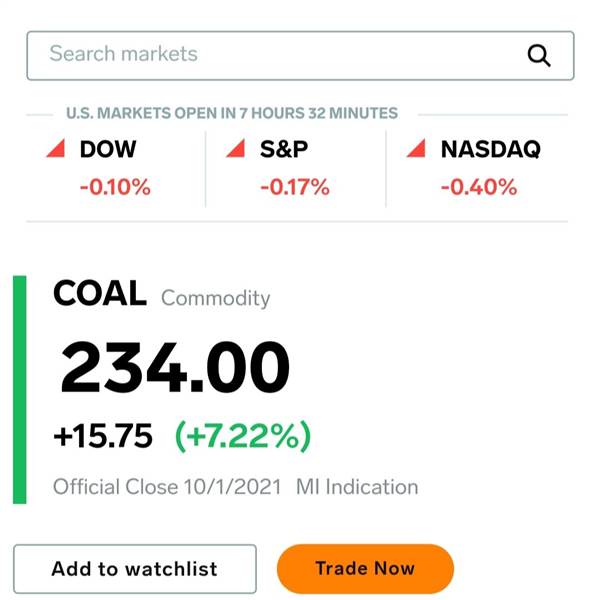Click the magnifying glass search icon
This screenshot has height=600, width=600.
539,56
